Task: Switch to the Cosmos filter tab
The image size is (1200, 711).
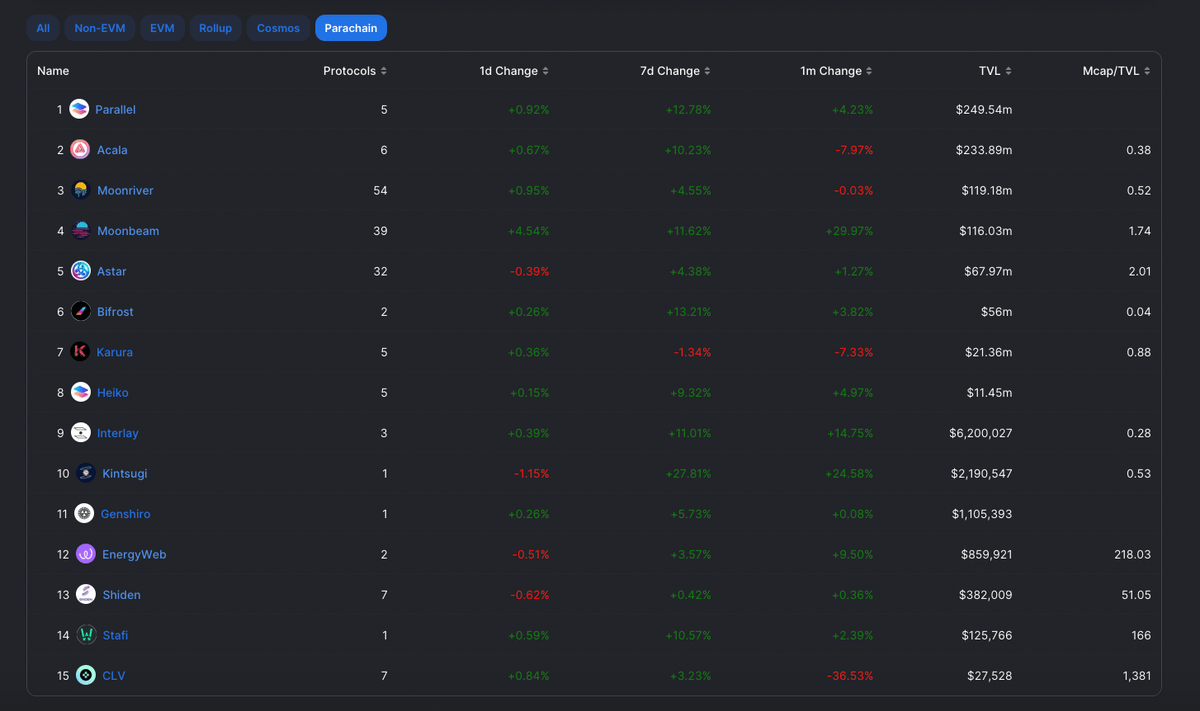Action: coord(278,28)
